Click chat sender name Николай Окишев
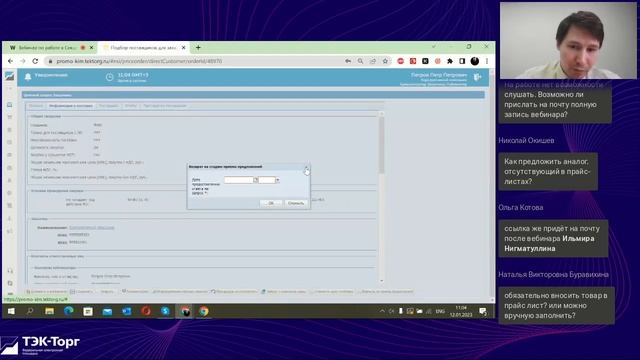640x360 pixels. point(526,140)
